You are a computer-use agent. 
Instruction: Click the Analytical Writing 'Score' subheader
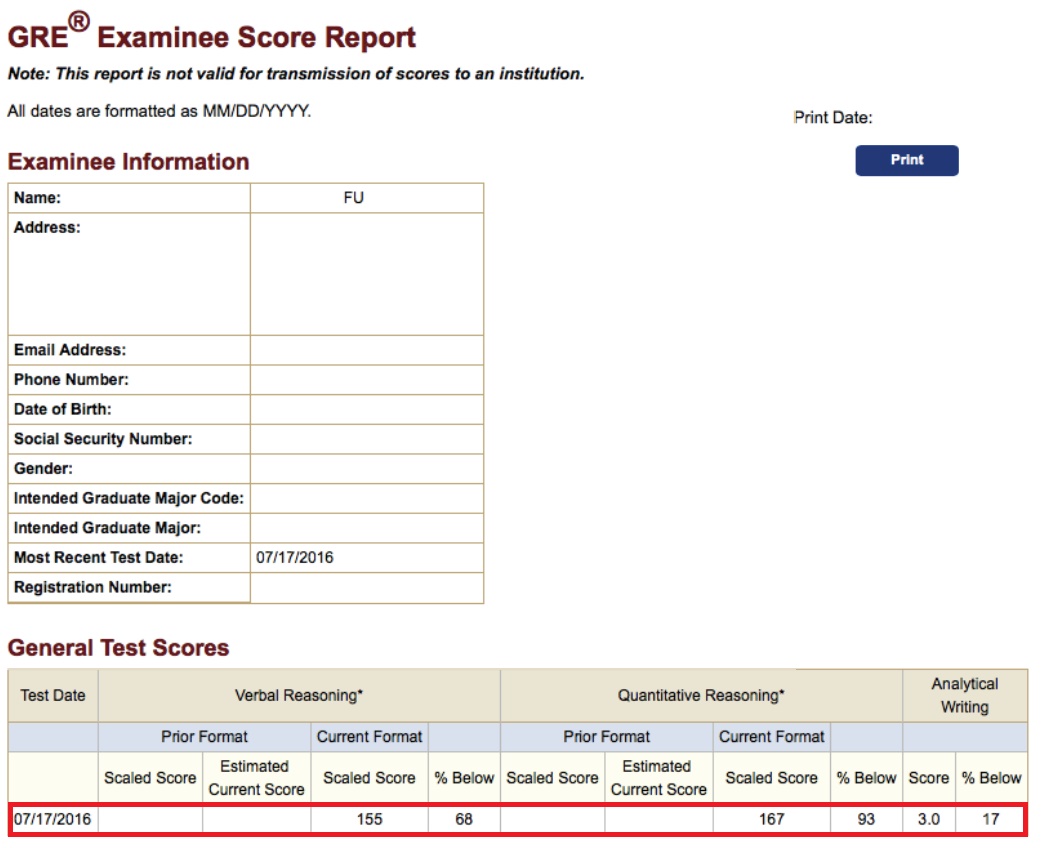(928, 778)
